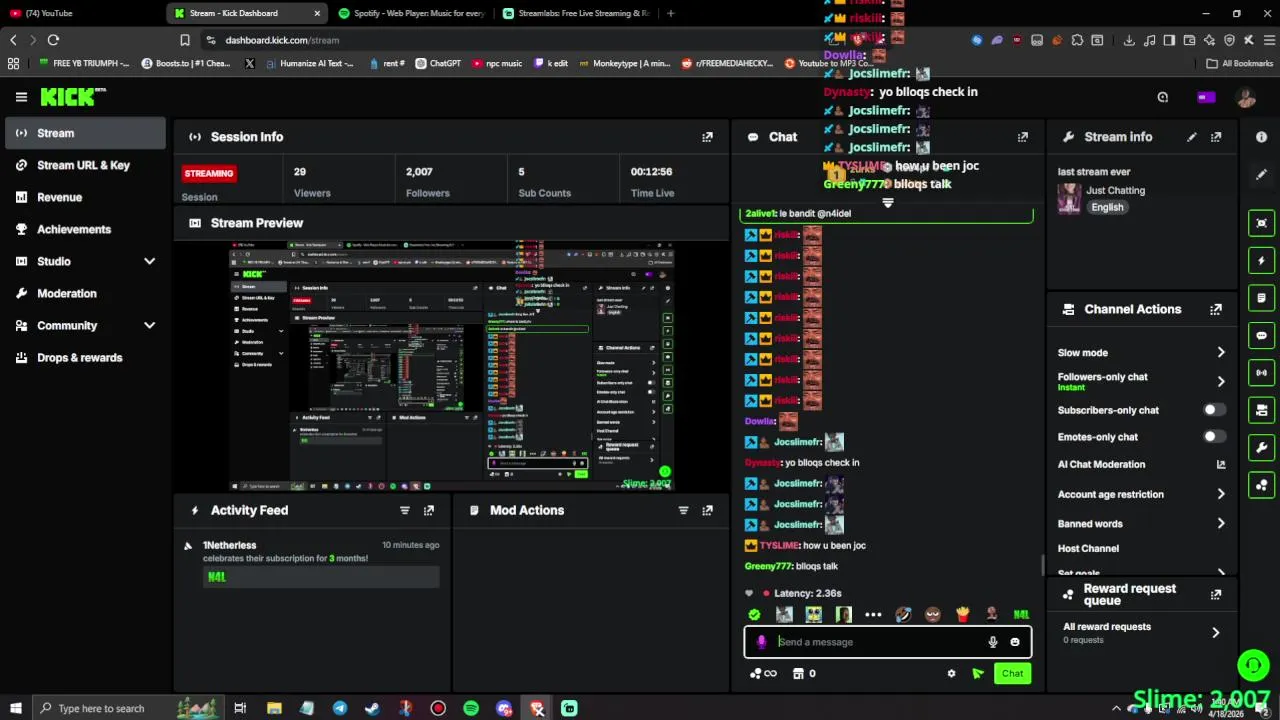Click the Stream Preview thumbnail

tap(451, 365)
